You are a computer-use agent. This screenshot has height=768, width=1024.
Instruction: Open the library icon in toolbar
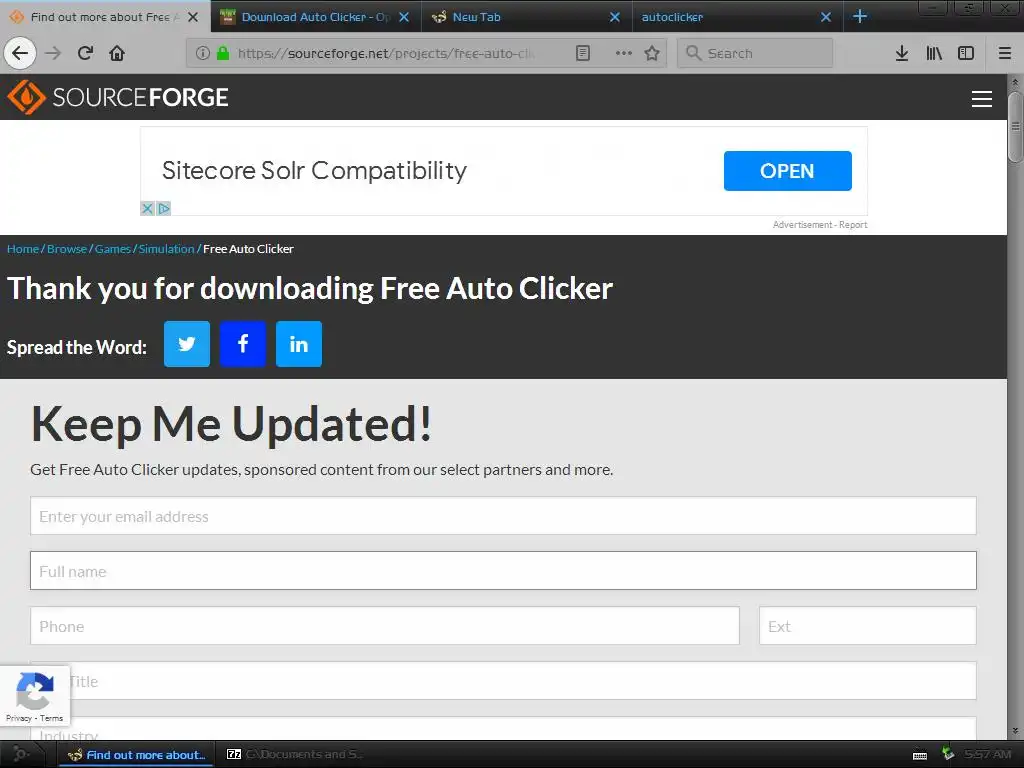pyautogui.click(x=934, y=53)
